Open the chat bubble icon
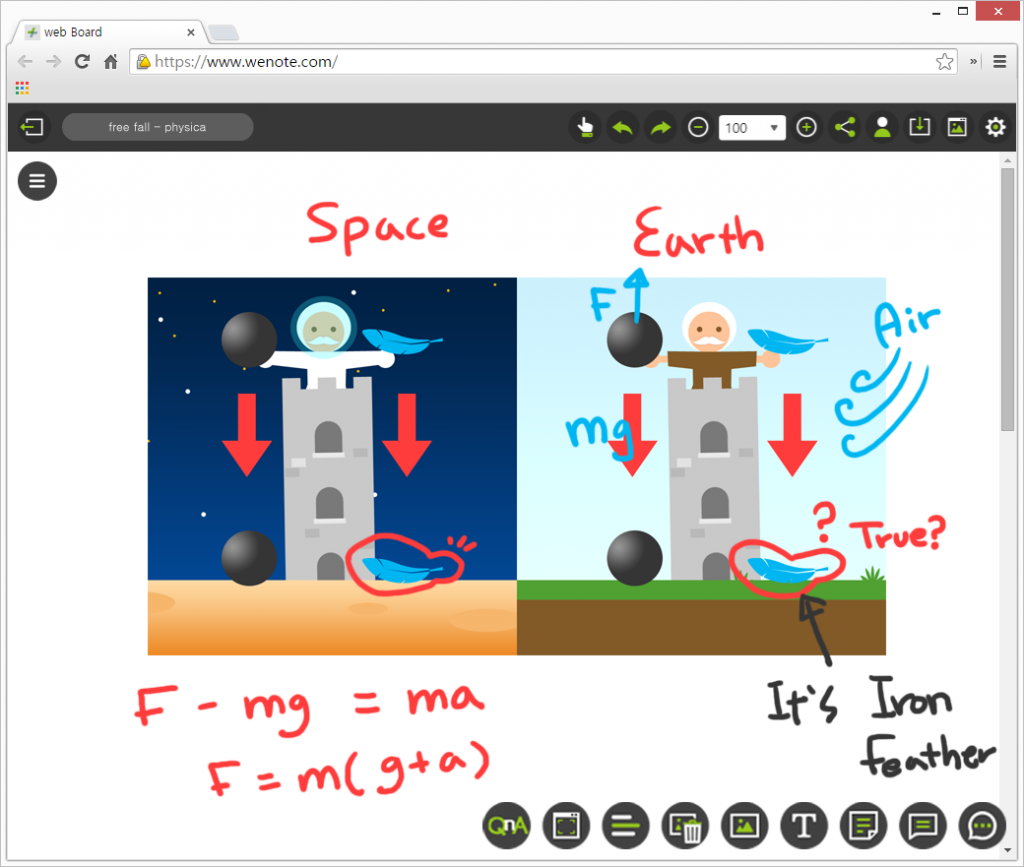 click(982, 826)
